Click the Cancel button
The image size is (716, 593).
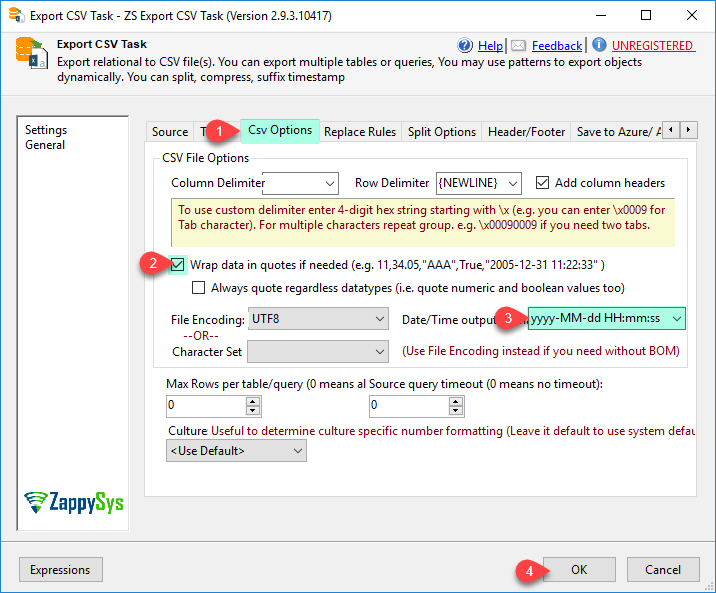click(x=663, y=570)
